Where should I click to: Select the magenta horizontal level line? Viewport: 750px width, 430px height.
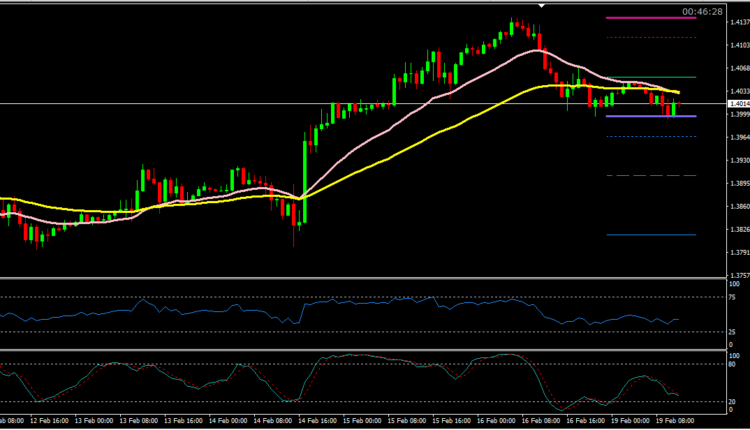[x=652, y=18]
